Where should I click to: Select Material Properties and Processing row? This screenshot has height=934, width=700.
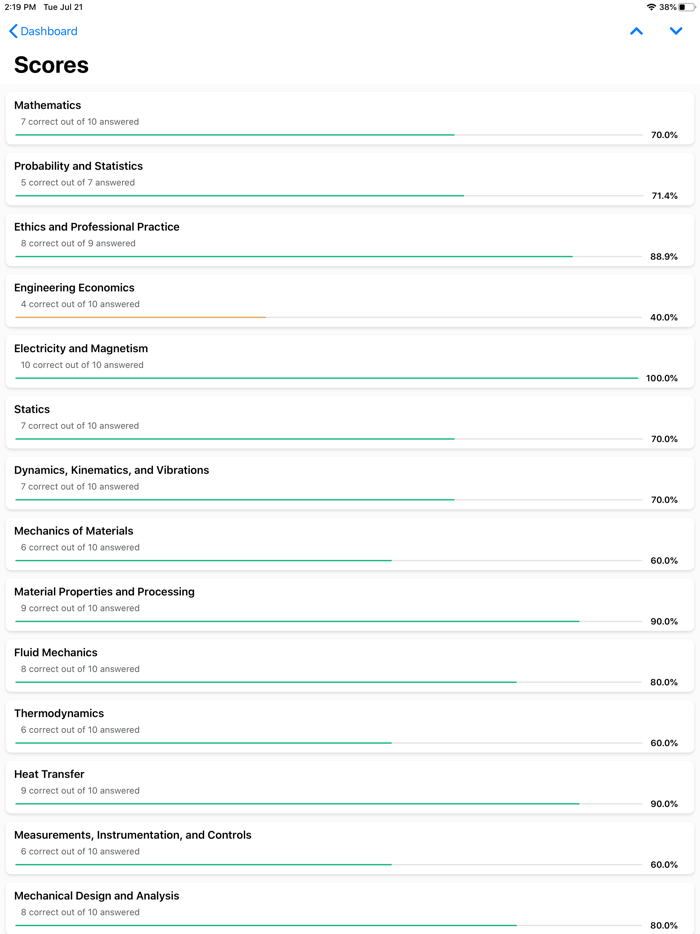349,606
